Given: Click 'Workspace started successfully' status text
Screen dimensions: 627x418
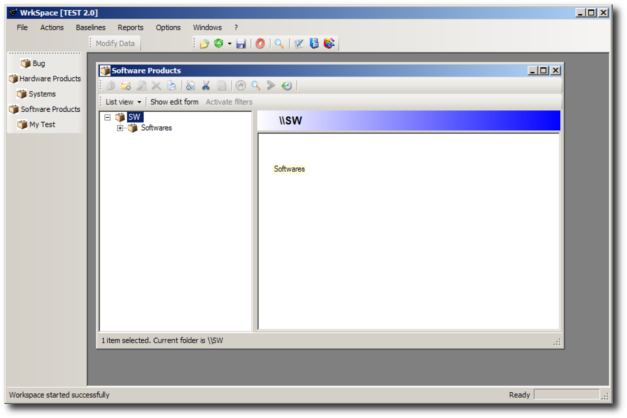Looking at the screenshot, I should [59, 395].
